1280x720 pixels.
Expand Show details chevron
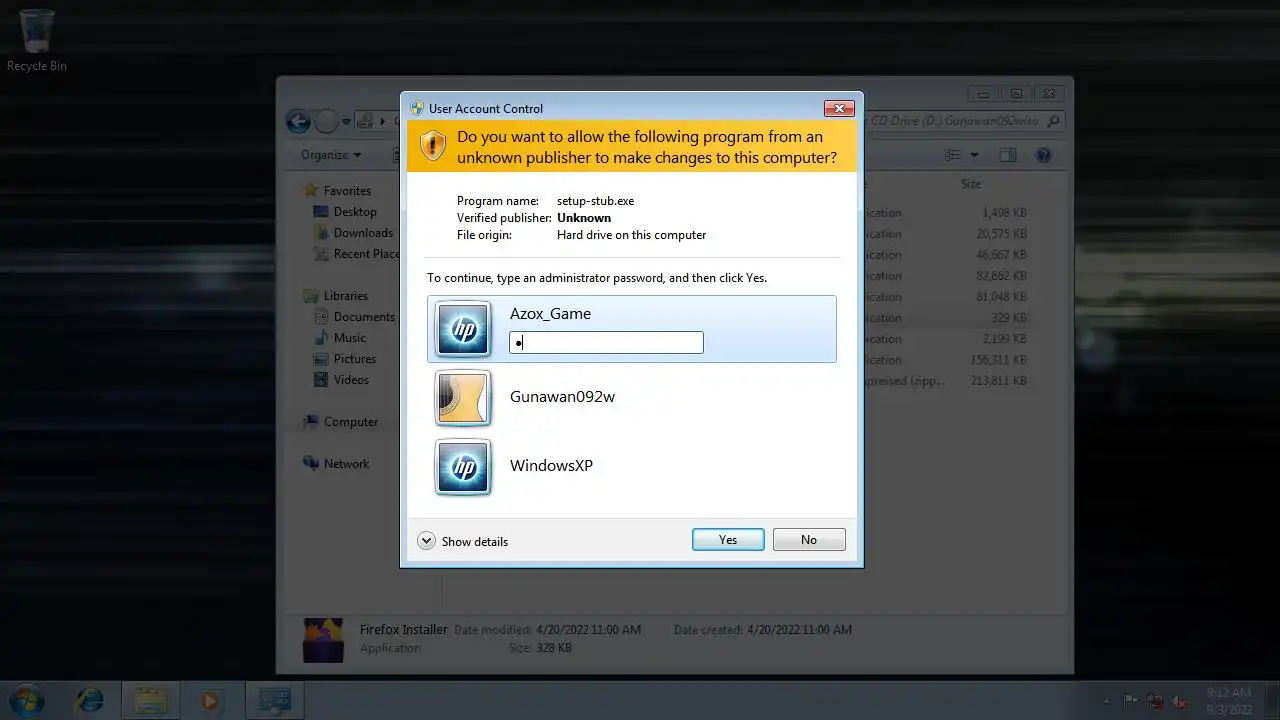(426, 541)
